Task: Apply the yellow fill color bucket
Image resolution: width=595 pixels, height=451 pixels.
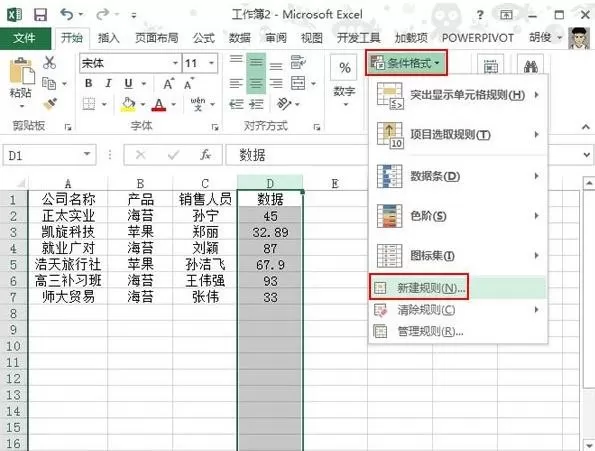Action: click(x=128, y=104)
